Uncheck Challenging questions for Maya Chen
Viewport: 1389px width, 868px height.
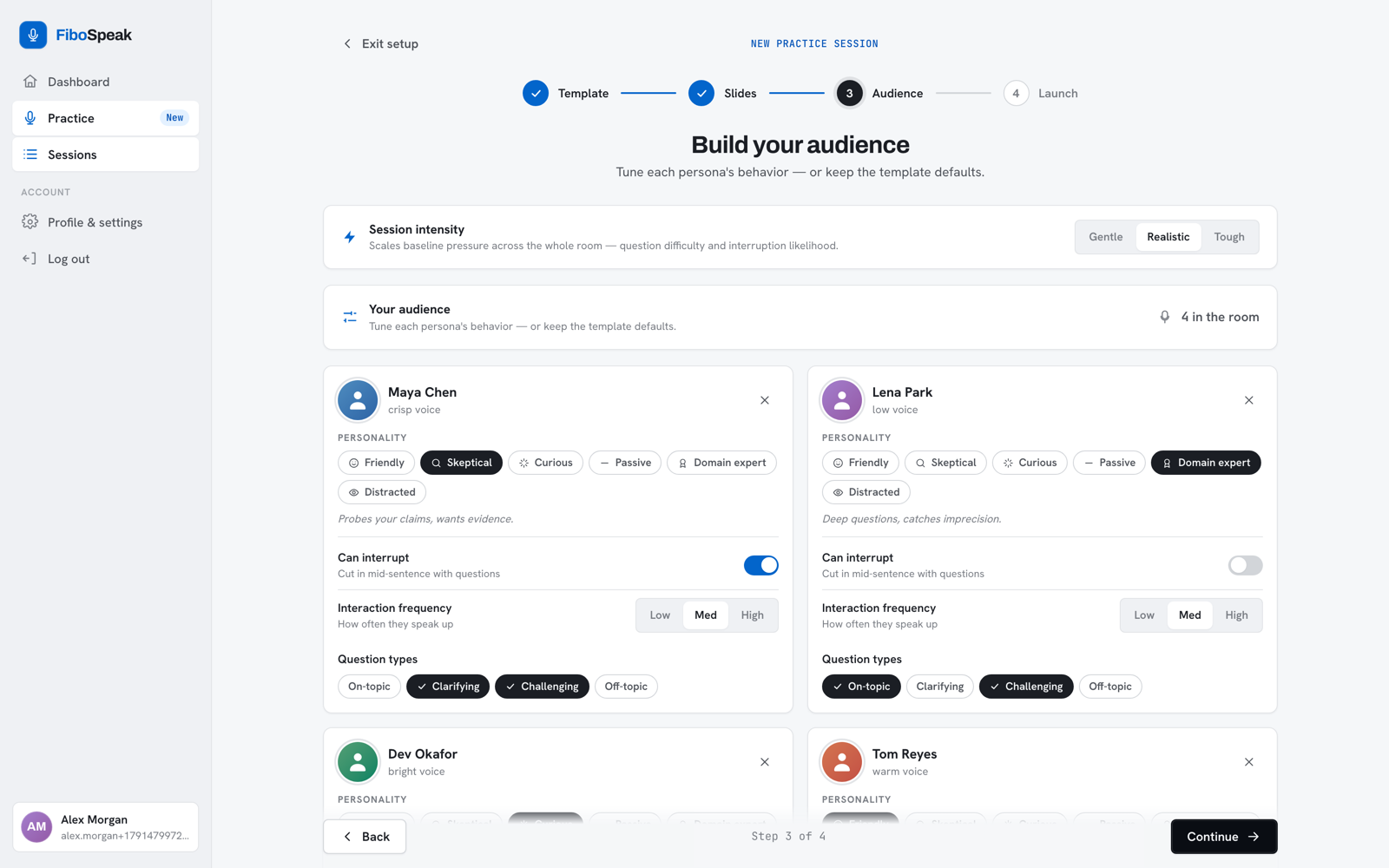542,687
